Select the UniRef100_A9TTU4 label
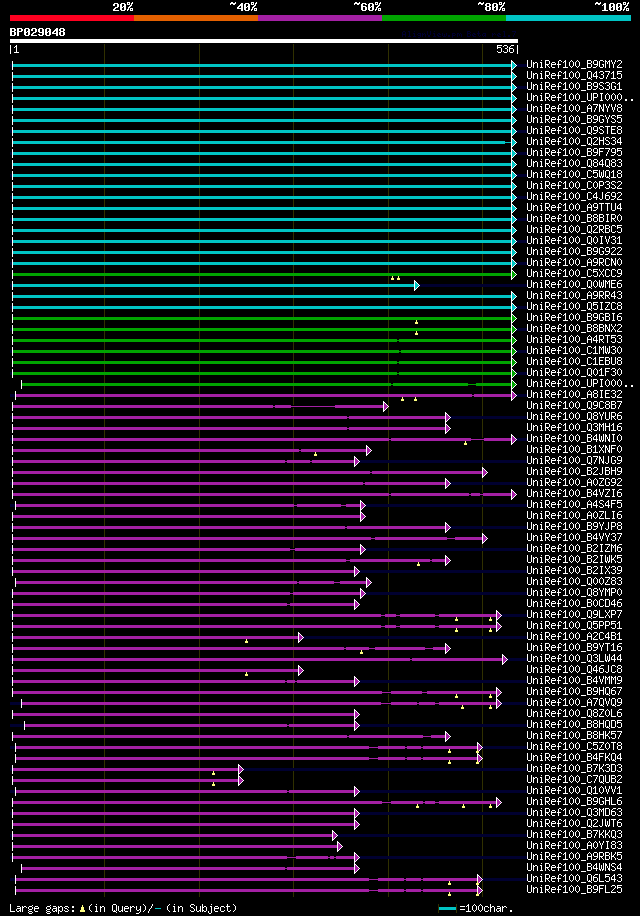 pos(574,207)
